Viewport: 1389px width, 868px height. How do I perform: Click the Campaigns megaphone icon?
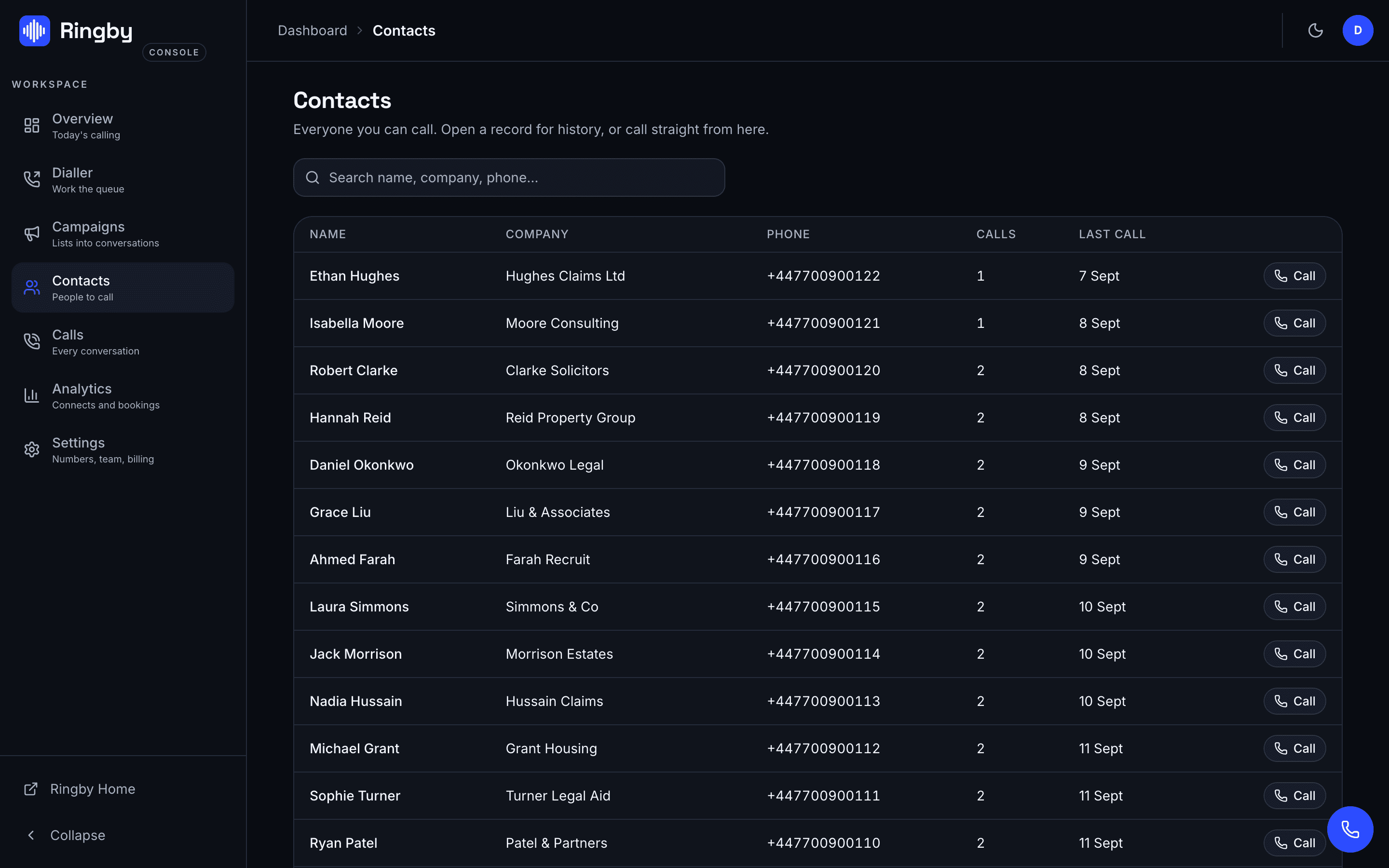(31, 234)
